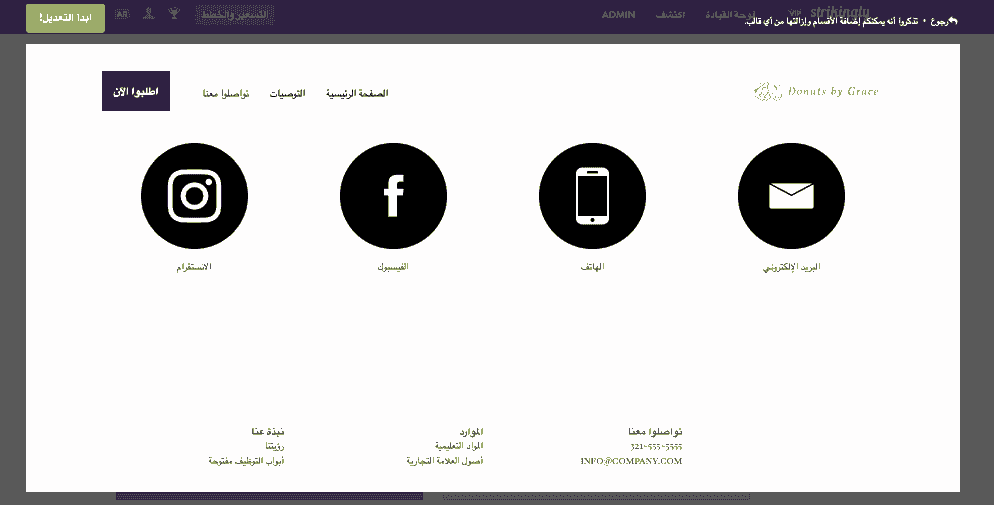This screenshot has width=994, height=505.
Task: Click footer heading نبذة عنا
Action: [268, 431]
